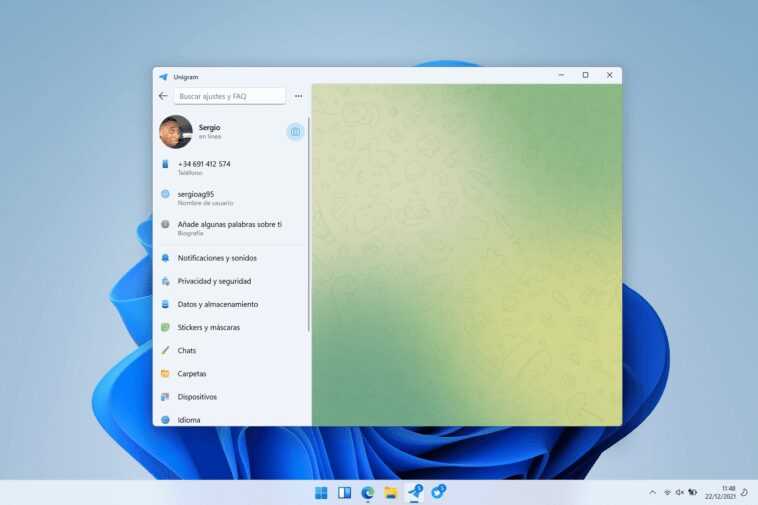
Task: Open the blue app icon after Unigram
Action: (438, 491)
